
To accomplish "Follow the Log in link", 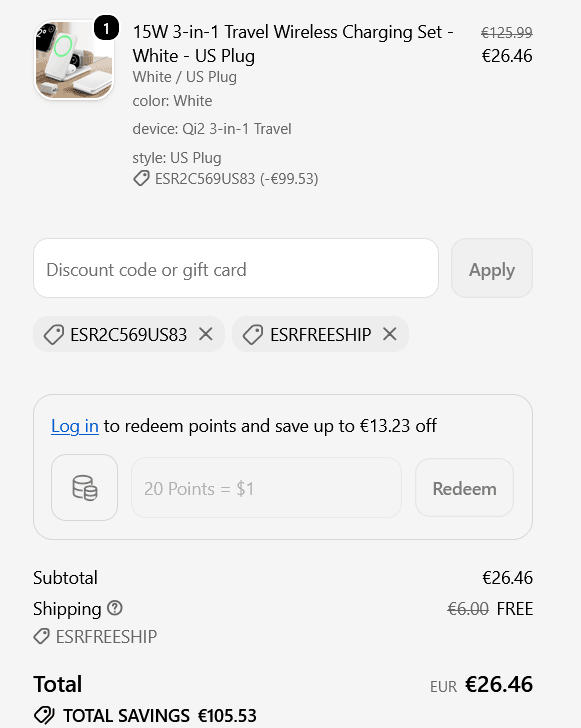I will [x=75, y=426].
